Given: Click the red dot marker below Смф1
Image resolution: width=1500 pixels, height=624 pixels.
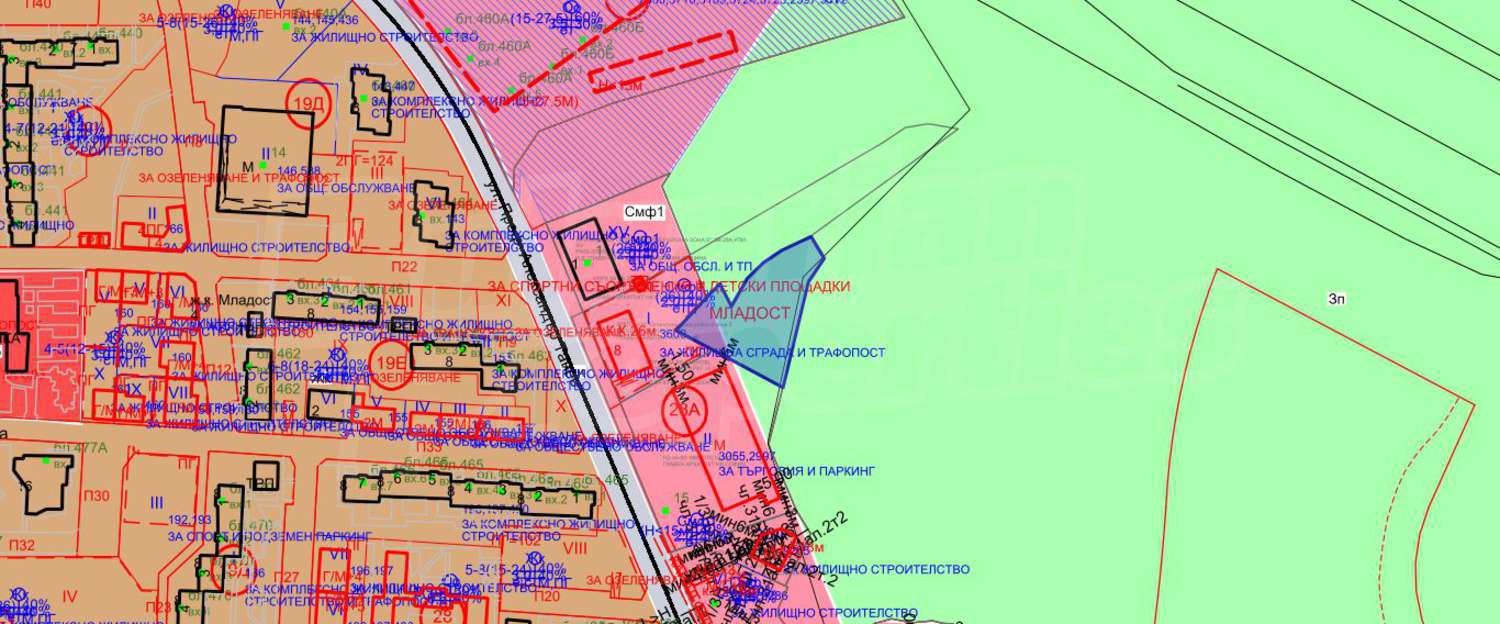Looking at the screenshot, I should point(641,285).
